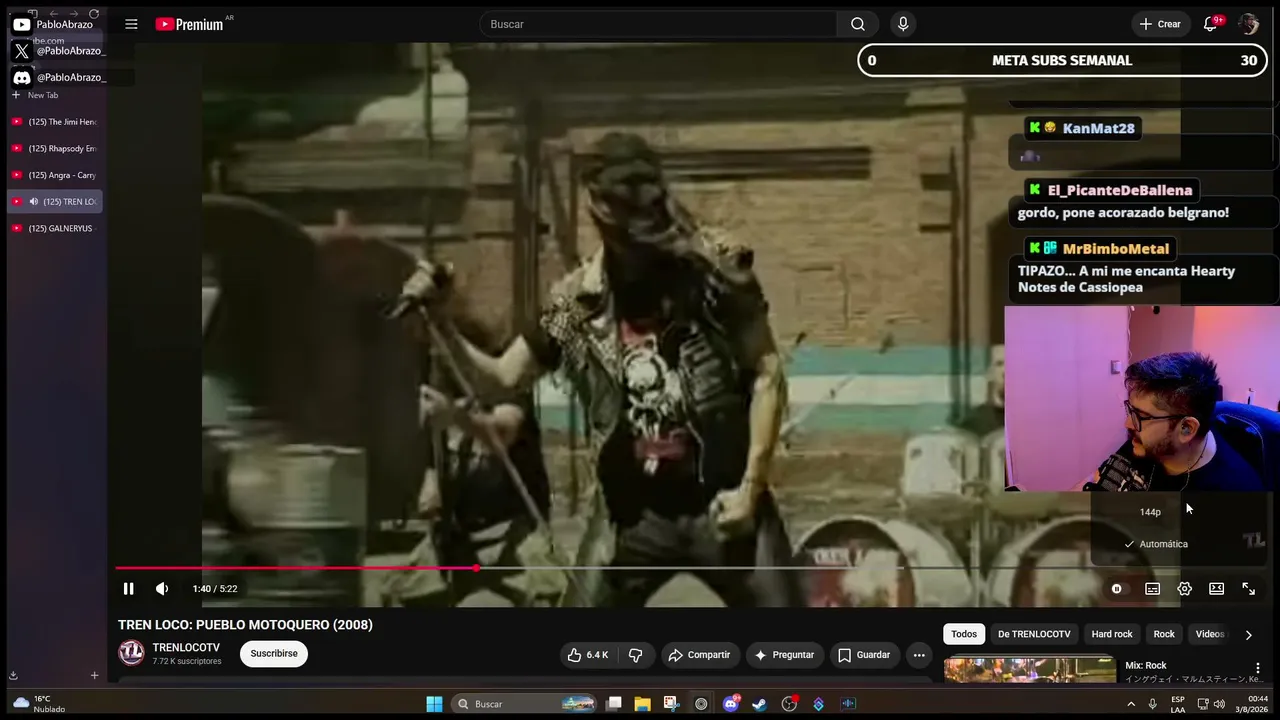
Task: Open YouTube notifications bell
Action: point(1210,24)
